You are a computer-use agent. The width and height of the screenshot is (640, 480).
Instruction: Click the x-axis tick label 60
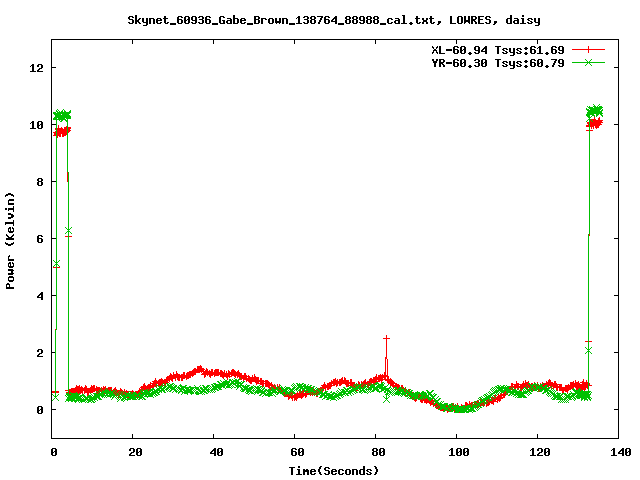coord(297,452)
